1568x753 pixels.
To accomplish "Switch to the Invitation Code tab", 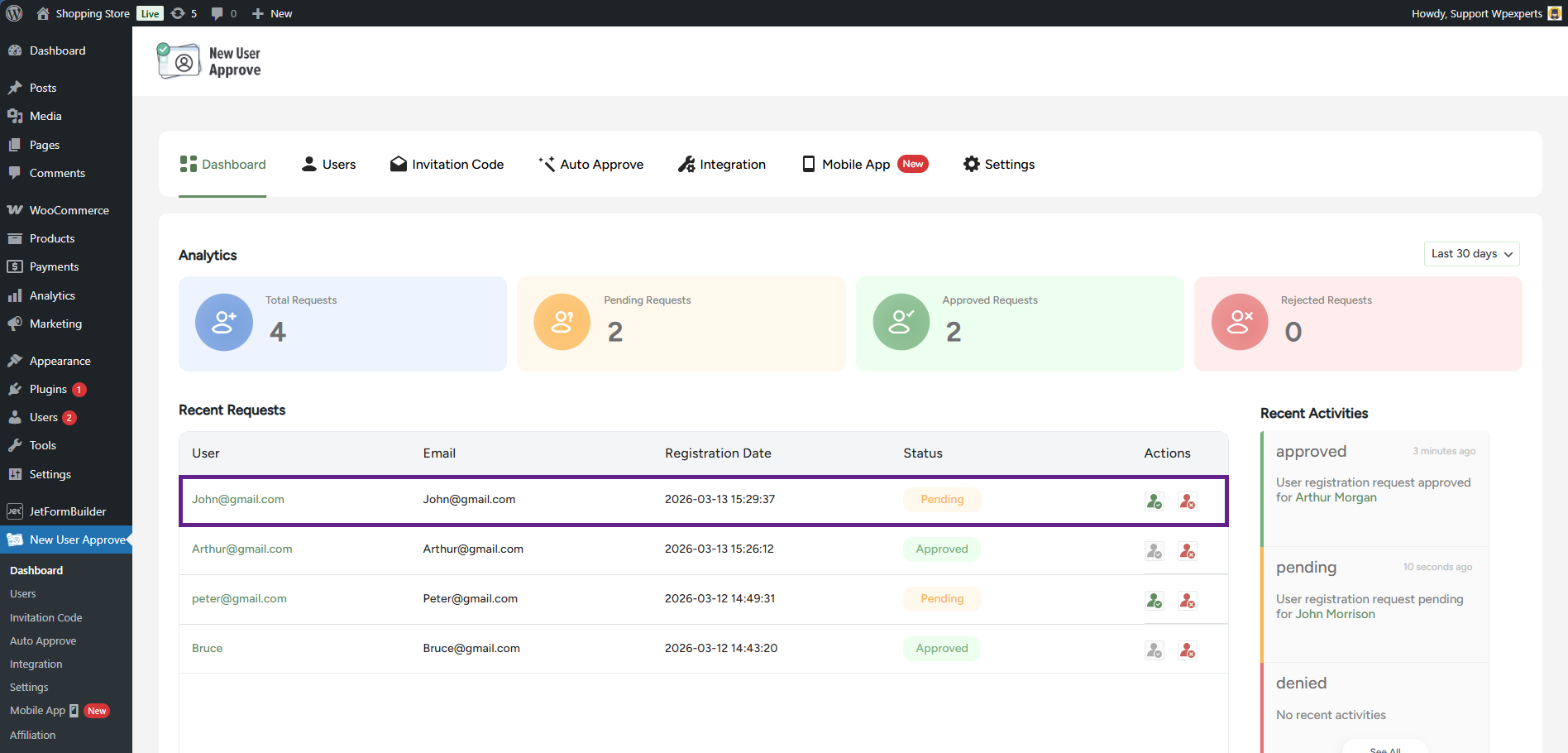I will [447, 165].
